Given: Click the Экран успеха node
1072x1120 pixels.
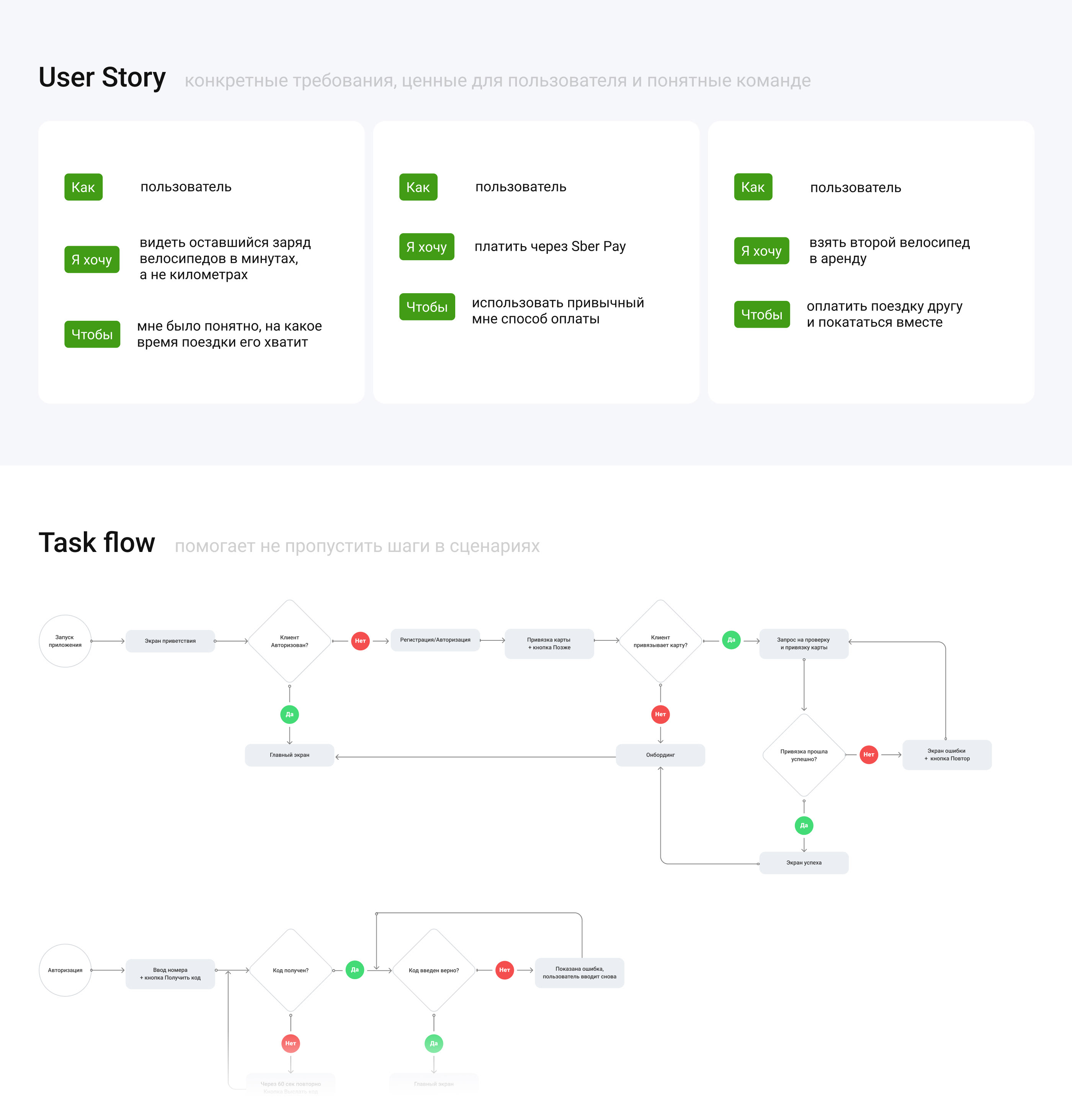Looking at the screenshot, I should point(804,863).
